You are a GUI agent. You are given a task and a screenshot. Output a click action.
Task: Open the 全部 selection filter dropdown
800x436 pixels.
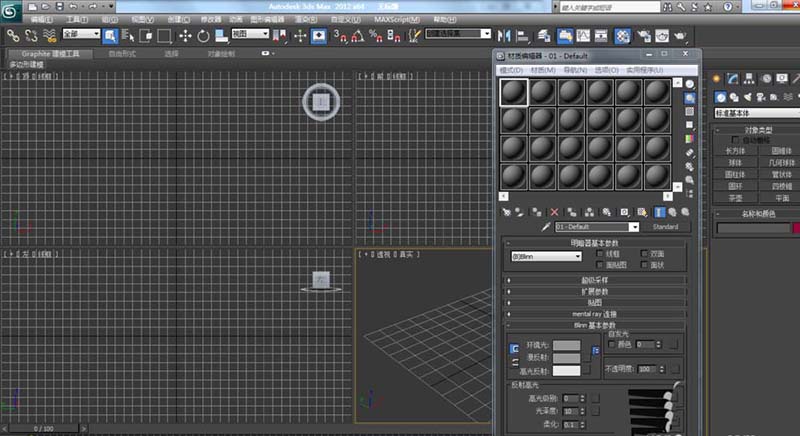81,34
